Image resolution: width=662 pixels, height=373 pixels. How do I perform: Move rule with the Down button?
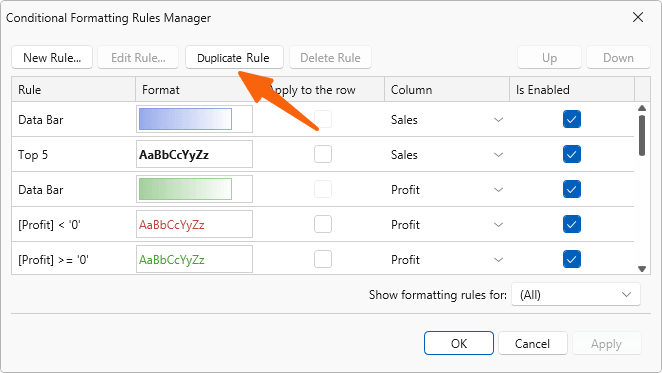pyautogui.click(x=618, y=57)
